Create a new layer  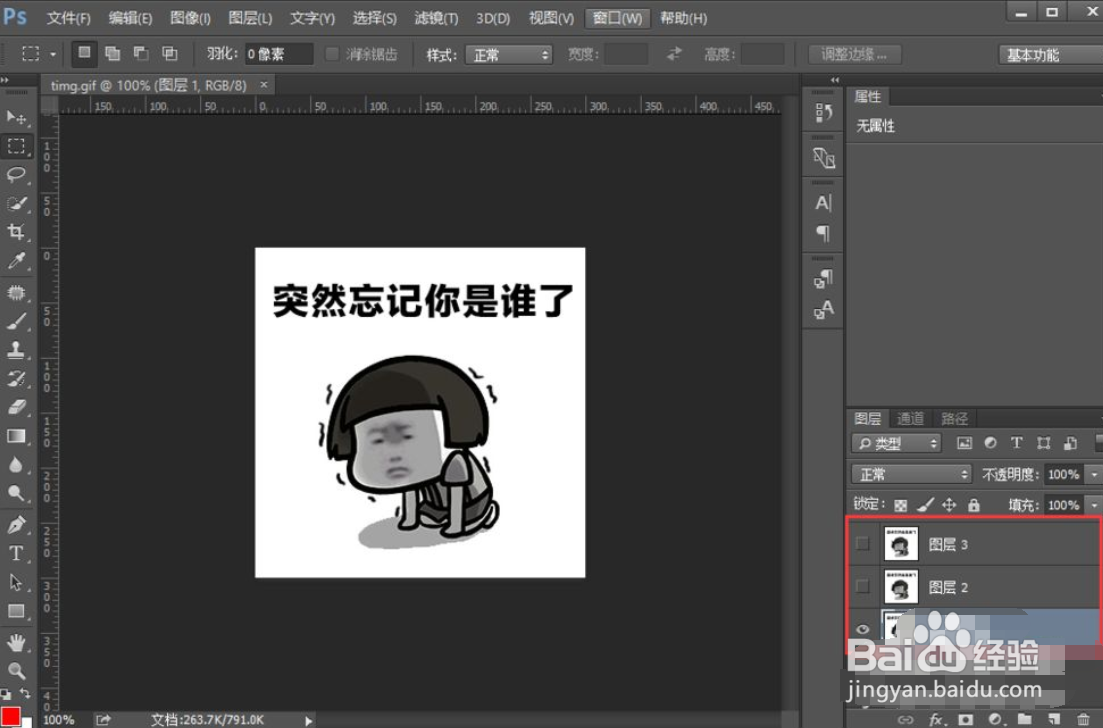pos(1054,720)
